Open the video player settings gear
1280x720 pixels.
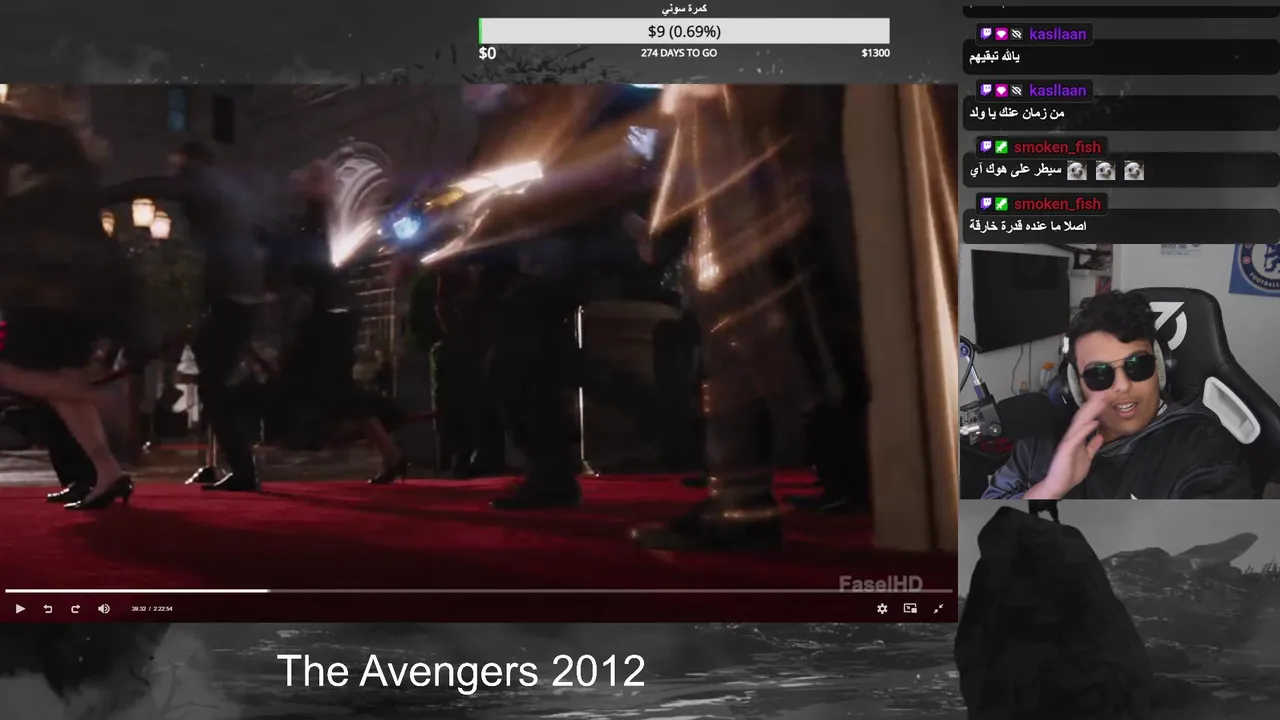(882, 608)
